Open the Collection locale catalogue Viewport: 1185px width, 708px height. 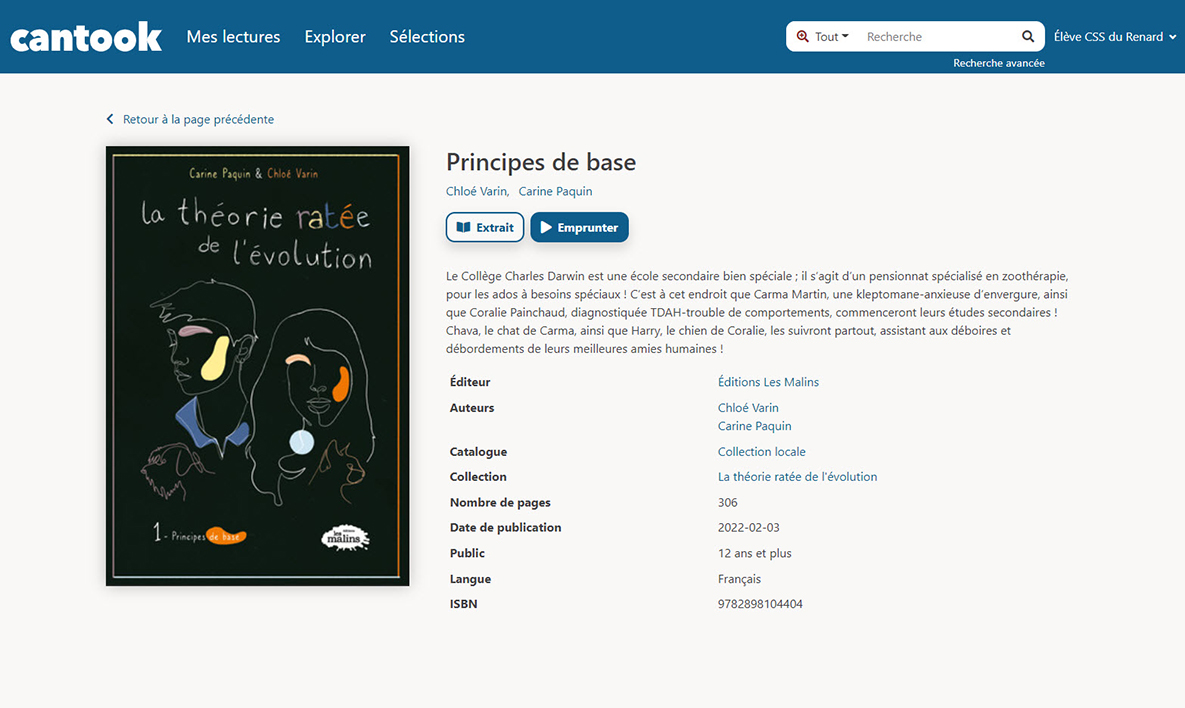pyautogui.click(x=762, y=451)
